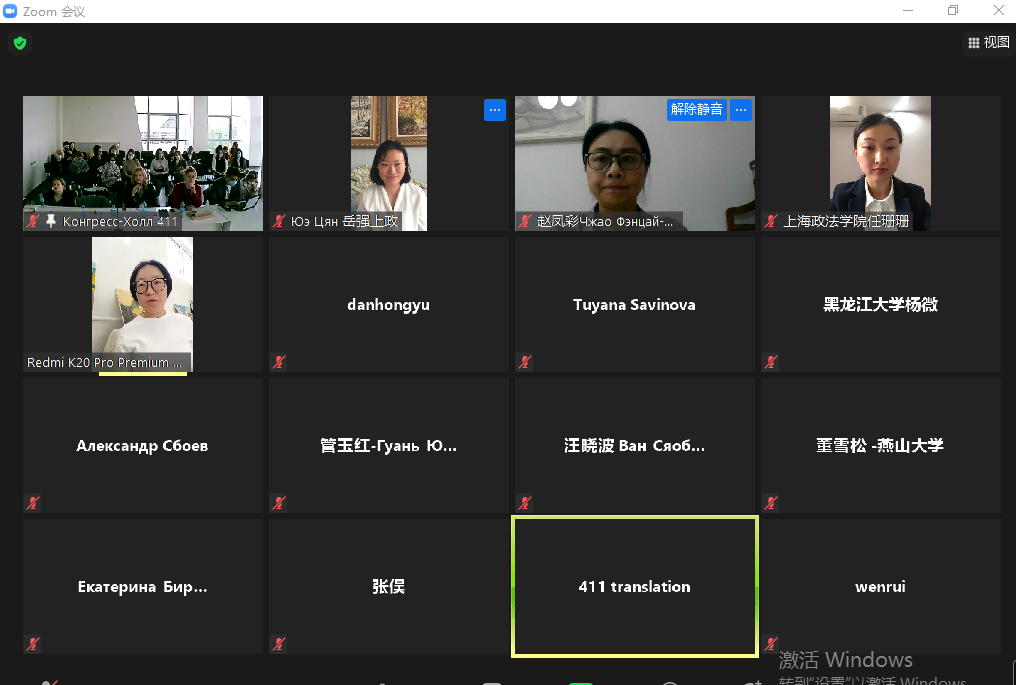Click the muted mic icon on 黑龙江大学杨微
The height and width of the screenshot is (685, 1016).
pyautogui.click(x=771, y=362)
